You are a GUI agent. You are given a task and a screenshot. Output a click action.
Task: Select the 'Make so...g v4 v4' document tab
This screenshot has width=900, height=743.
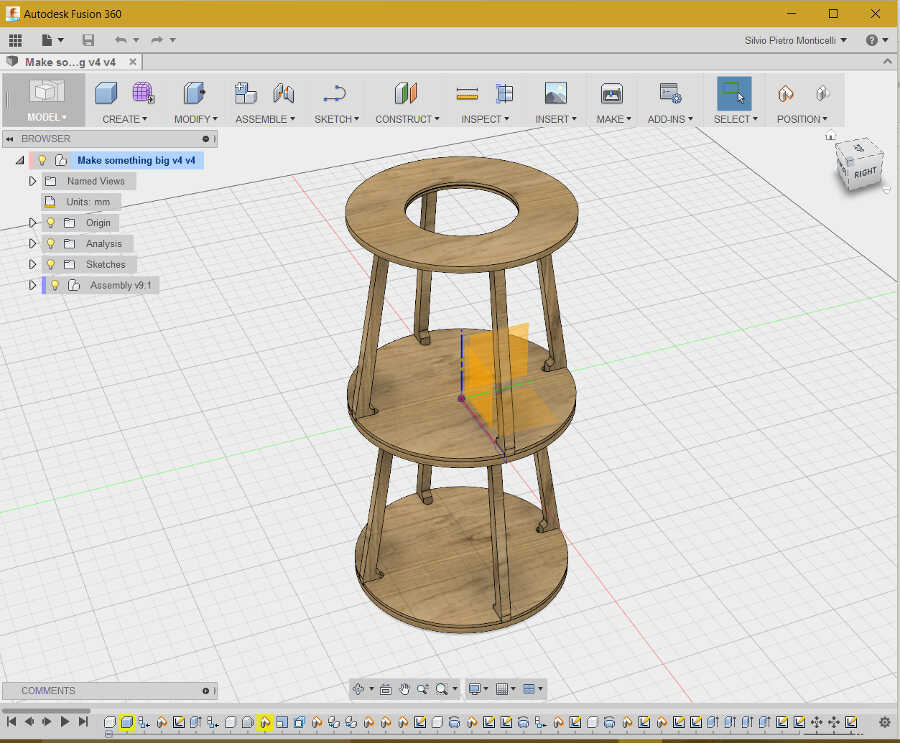[x=70, y=62]
